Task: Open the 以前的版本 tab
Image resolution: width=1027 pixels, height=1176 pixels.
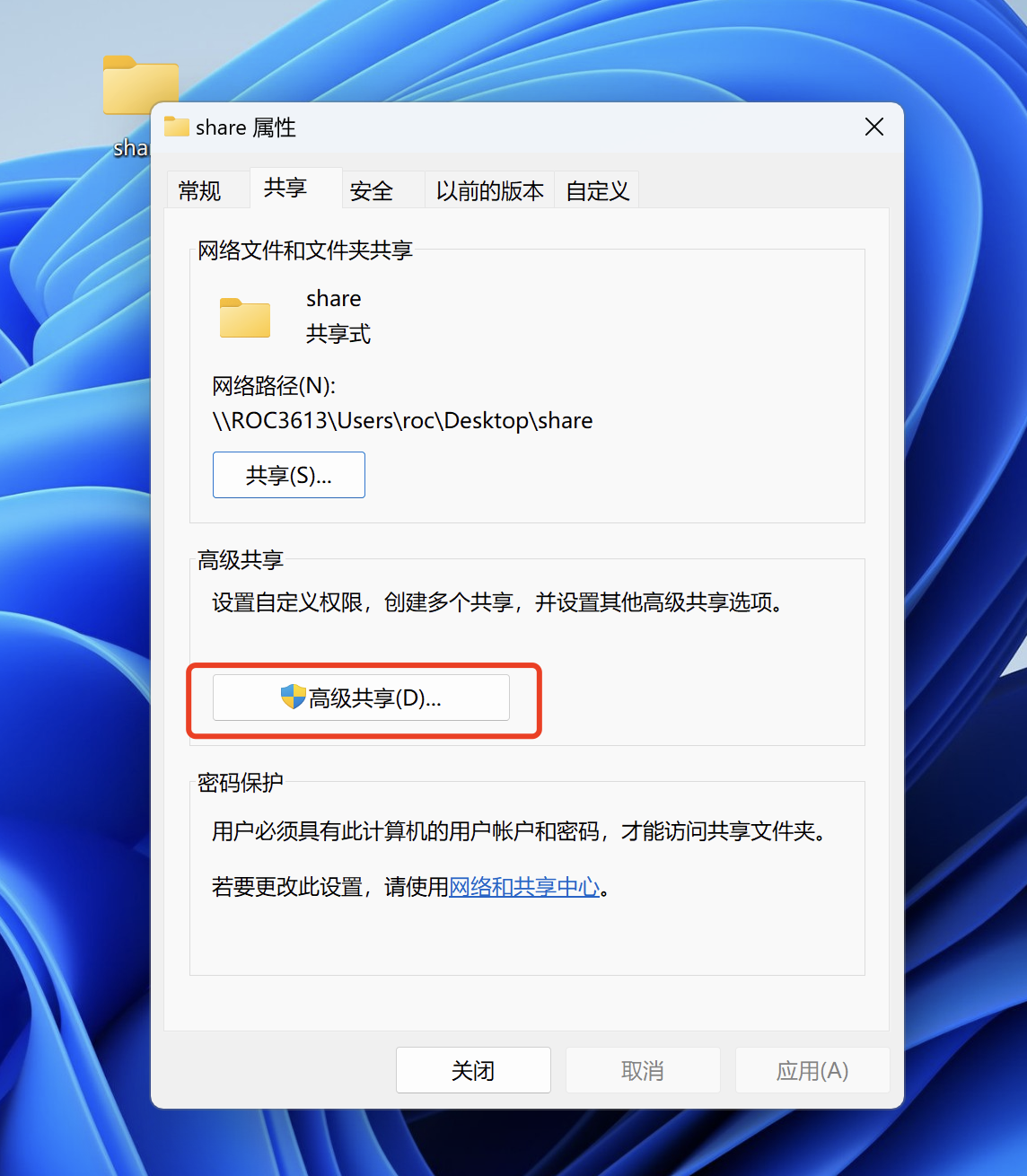Action: click(489, 190)
